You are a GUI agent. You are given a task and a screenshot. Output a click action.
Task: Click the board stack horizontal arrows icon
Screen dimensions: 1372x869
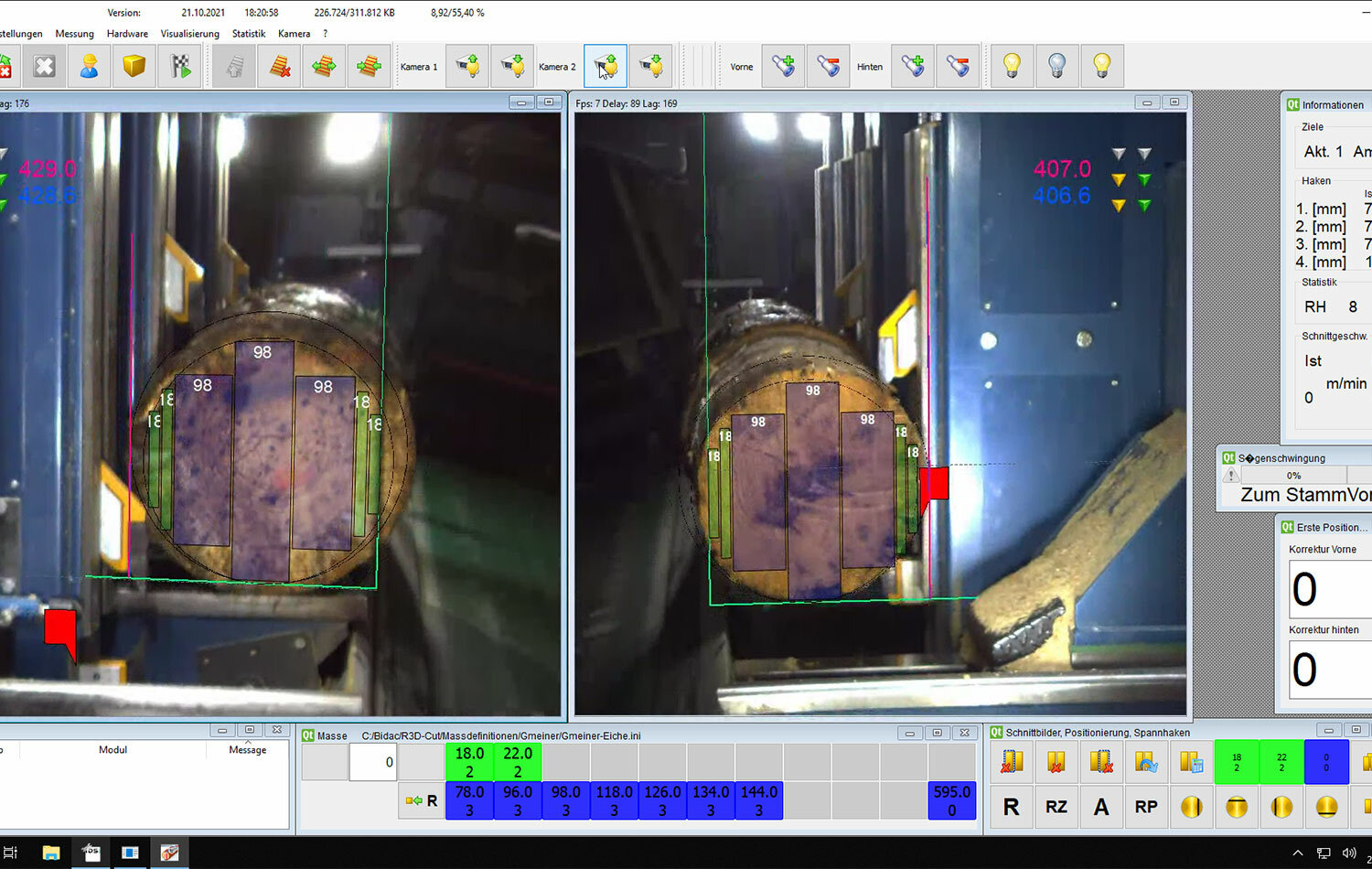pos(324,66)
